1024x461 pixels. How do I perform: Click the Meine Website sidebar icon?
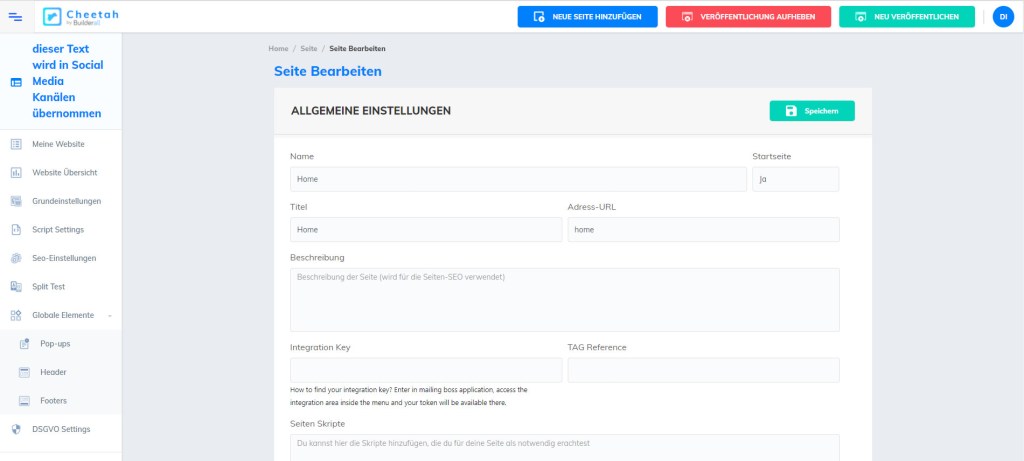coord(16,144)
